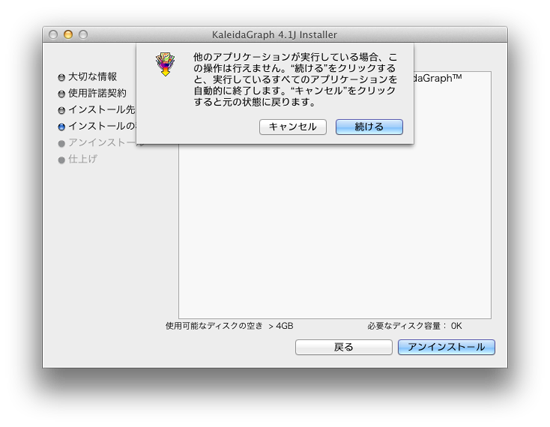Click the bullet icon beside 使用許諾契約
This screenshot has height=427, width=550.
[x=61, y=94]
